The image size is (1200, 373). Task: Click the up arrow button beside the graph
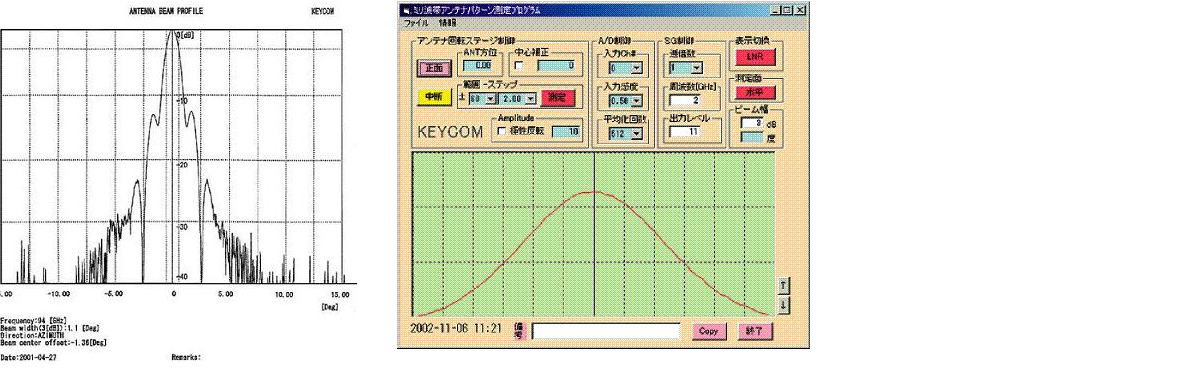[x=784, y=285]
